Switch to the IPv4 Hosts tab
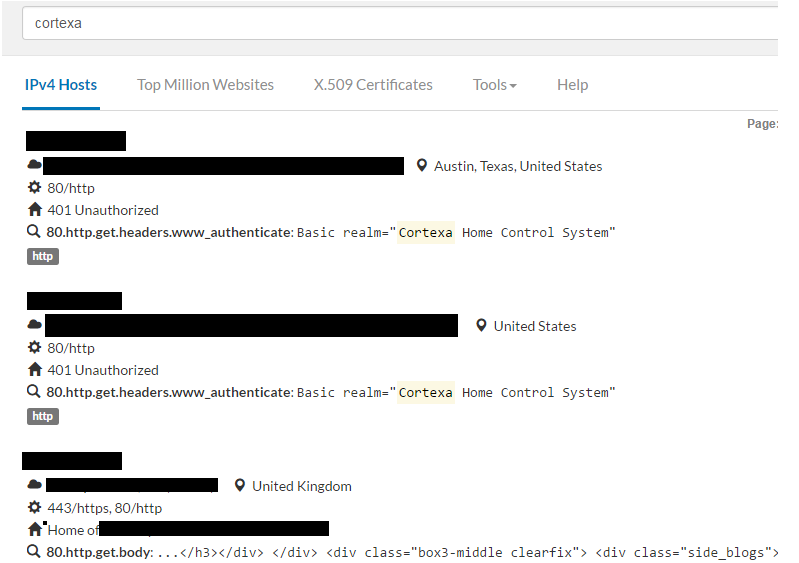799x563 pixels. point(61,85)
